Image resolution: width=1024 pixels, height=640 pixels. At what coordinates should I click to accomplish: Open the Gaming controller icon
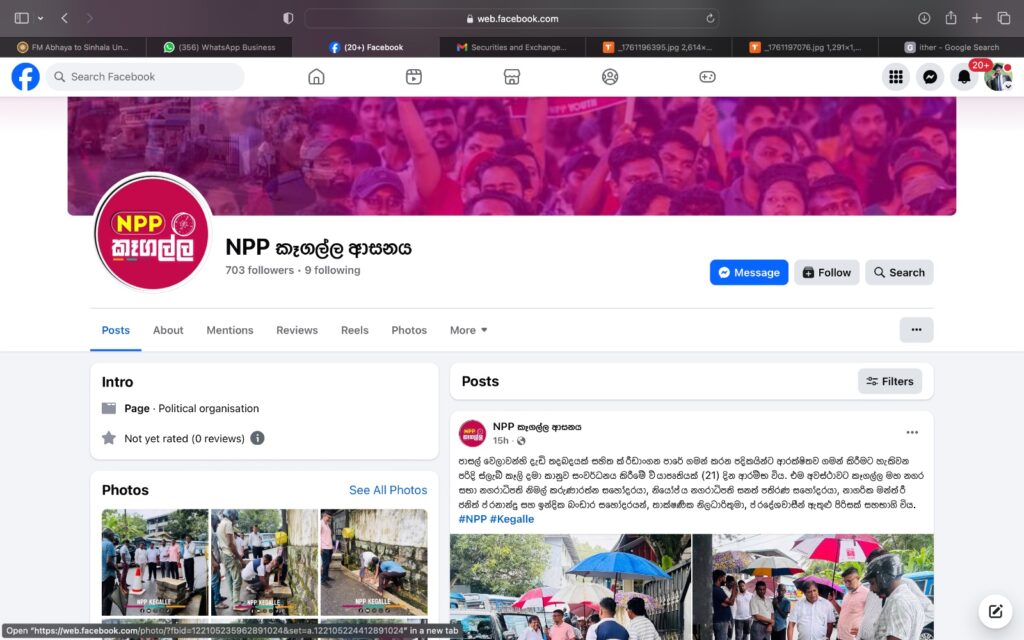(707, 77)
